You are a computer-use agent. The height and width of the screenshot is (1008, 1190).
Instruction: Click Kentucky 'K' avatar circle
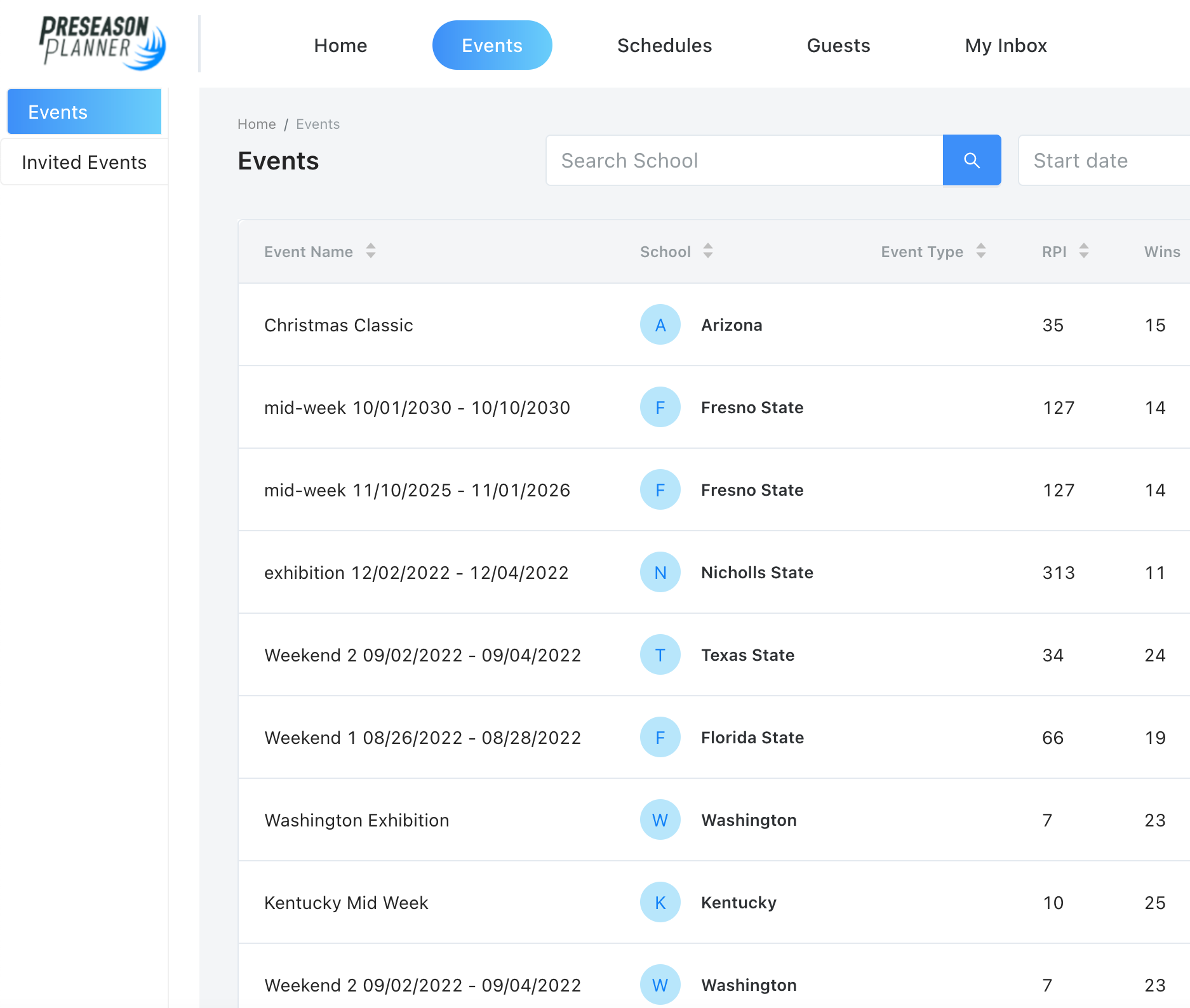pyautogui.click(x=660, y=902)
